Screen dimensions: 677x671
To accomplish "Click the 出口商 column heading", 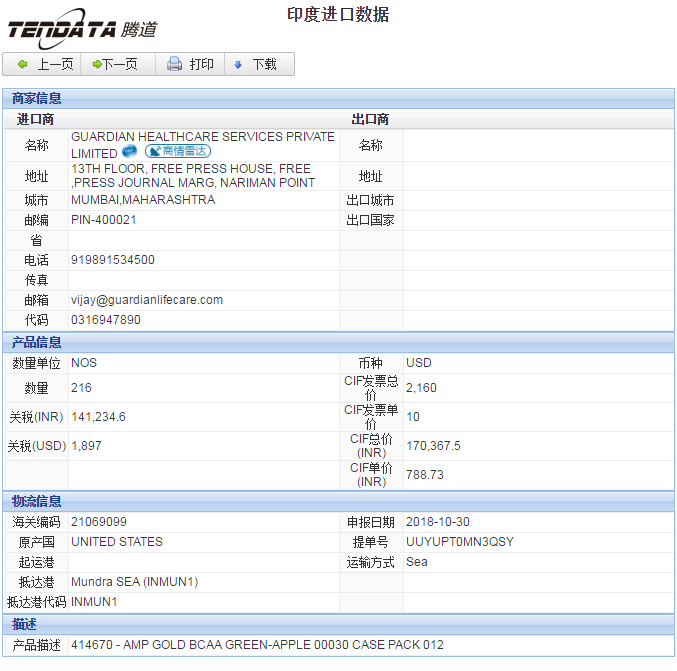I will tap(370, 119).
